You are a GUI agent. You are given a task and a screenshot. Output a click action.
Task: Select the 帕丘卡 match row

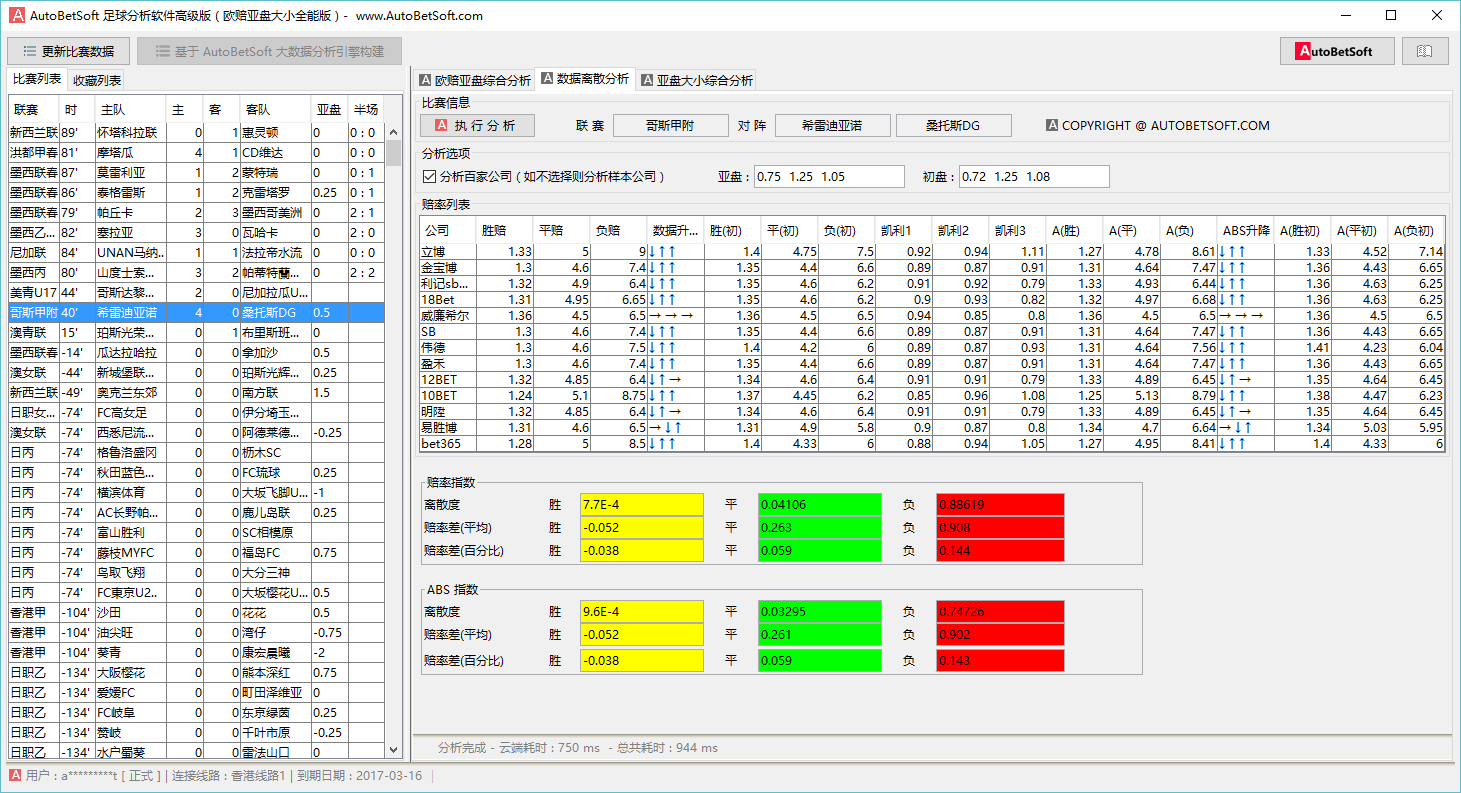[196, 212]
